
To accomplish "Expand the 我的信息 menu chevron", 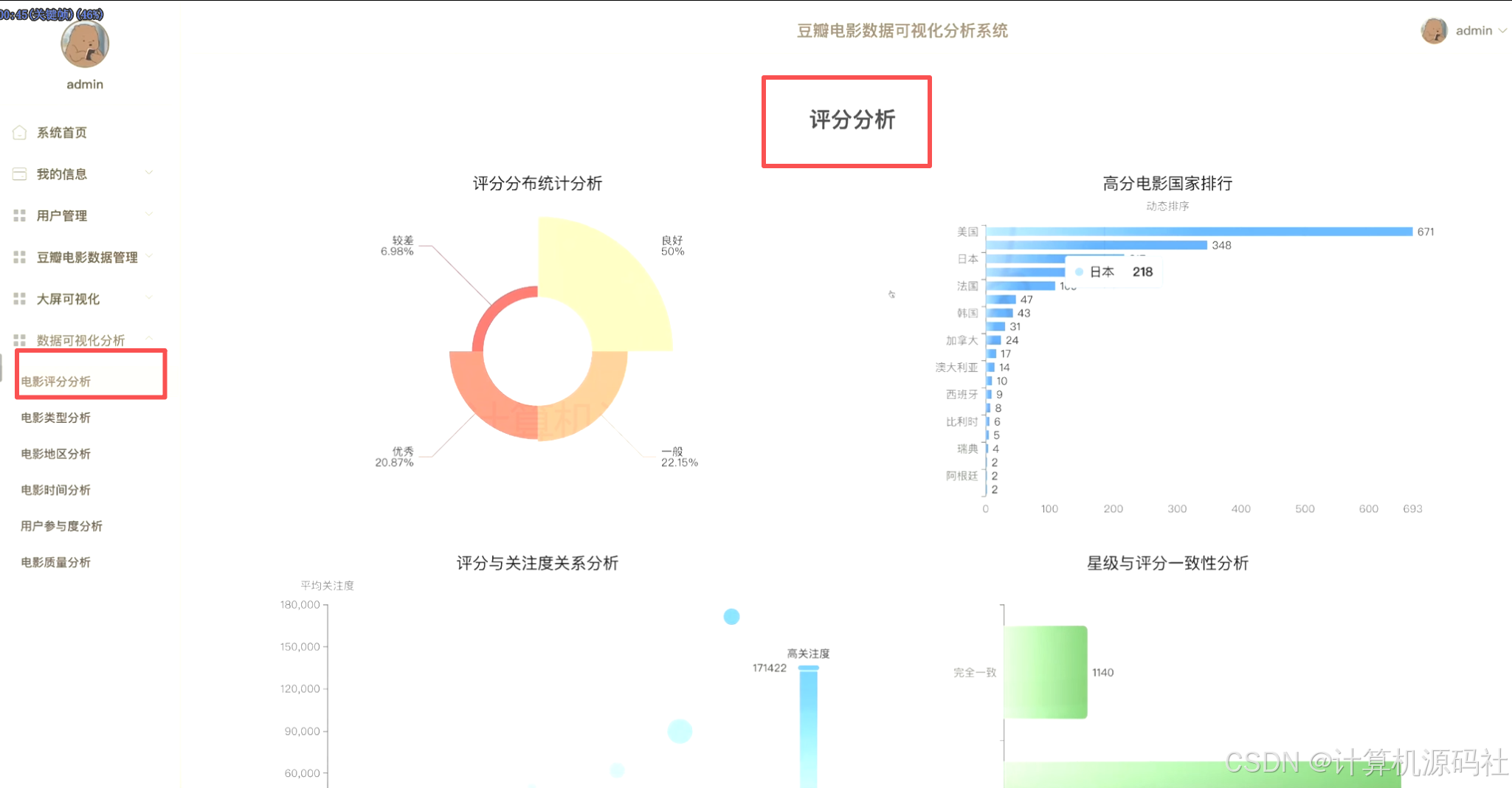I will click(151, 172).
